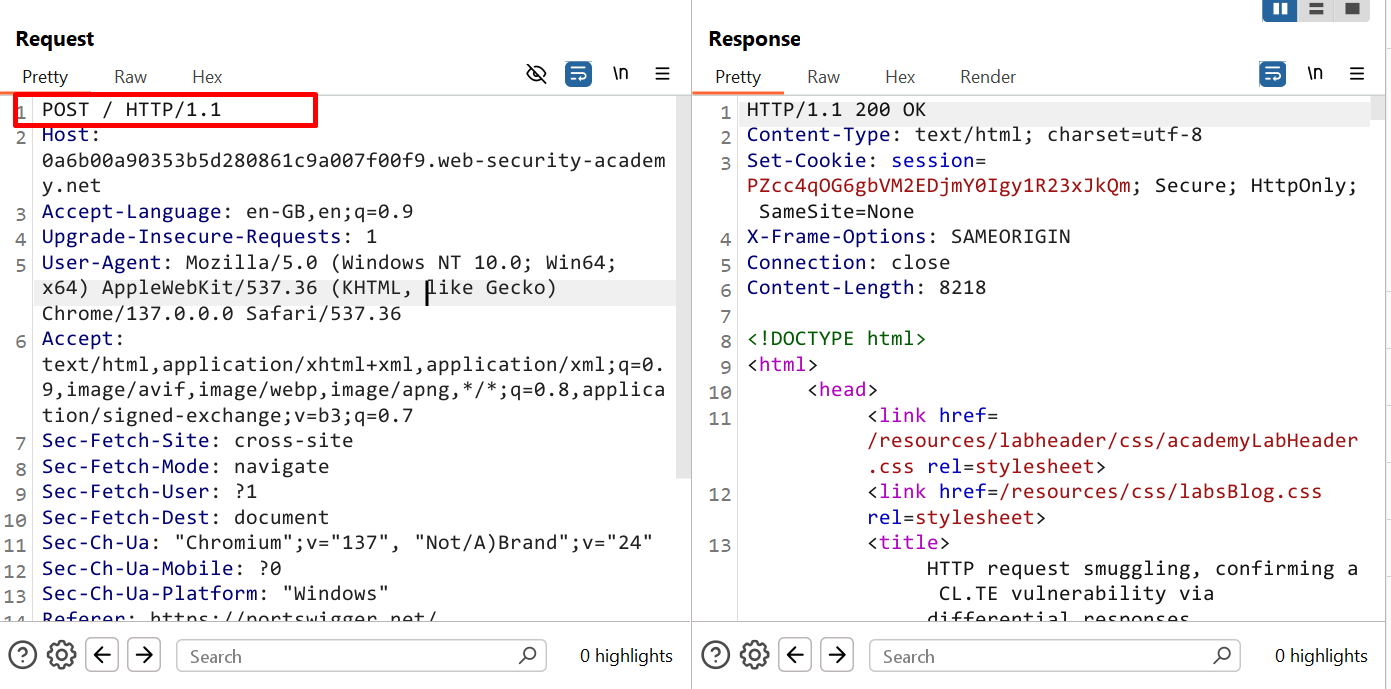Switch to Raw tab in Request panel

[x=130, y=77]
